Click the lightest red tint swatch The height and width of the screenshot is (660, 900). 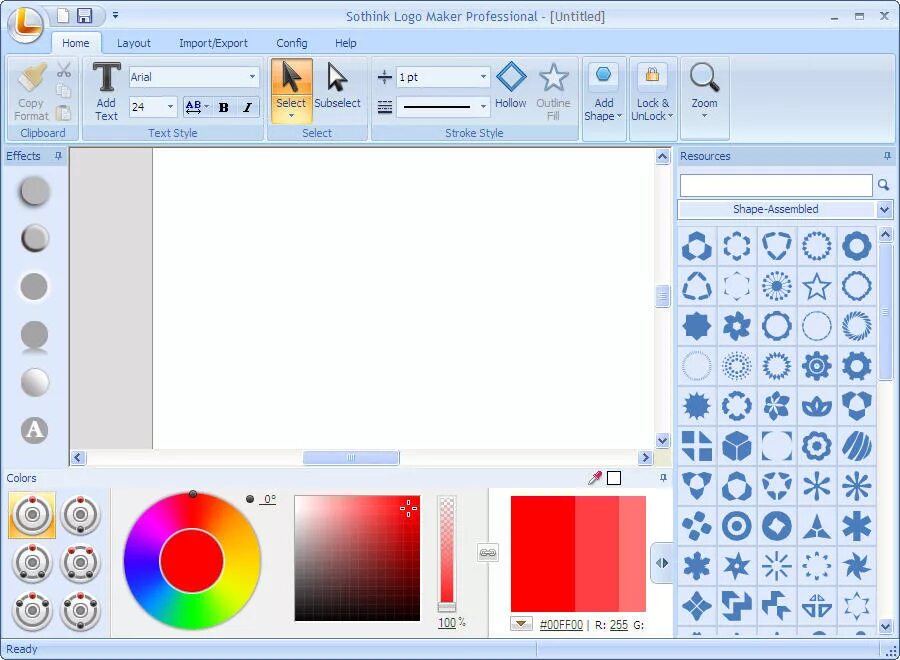click(x=632, y=554)
